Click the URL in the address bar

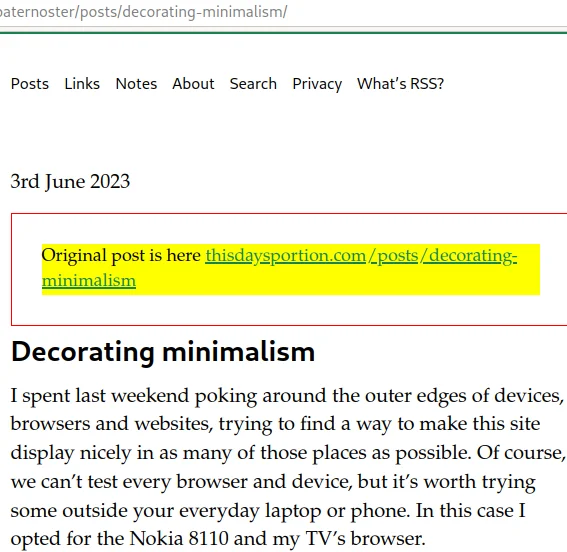(143, 12)
